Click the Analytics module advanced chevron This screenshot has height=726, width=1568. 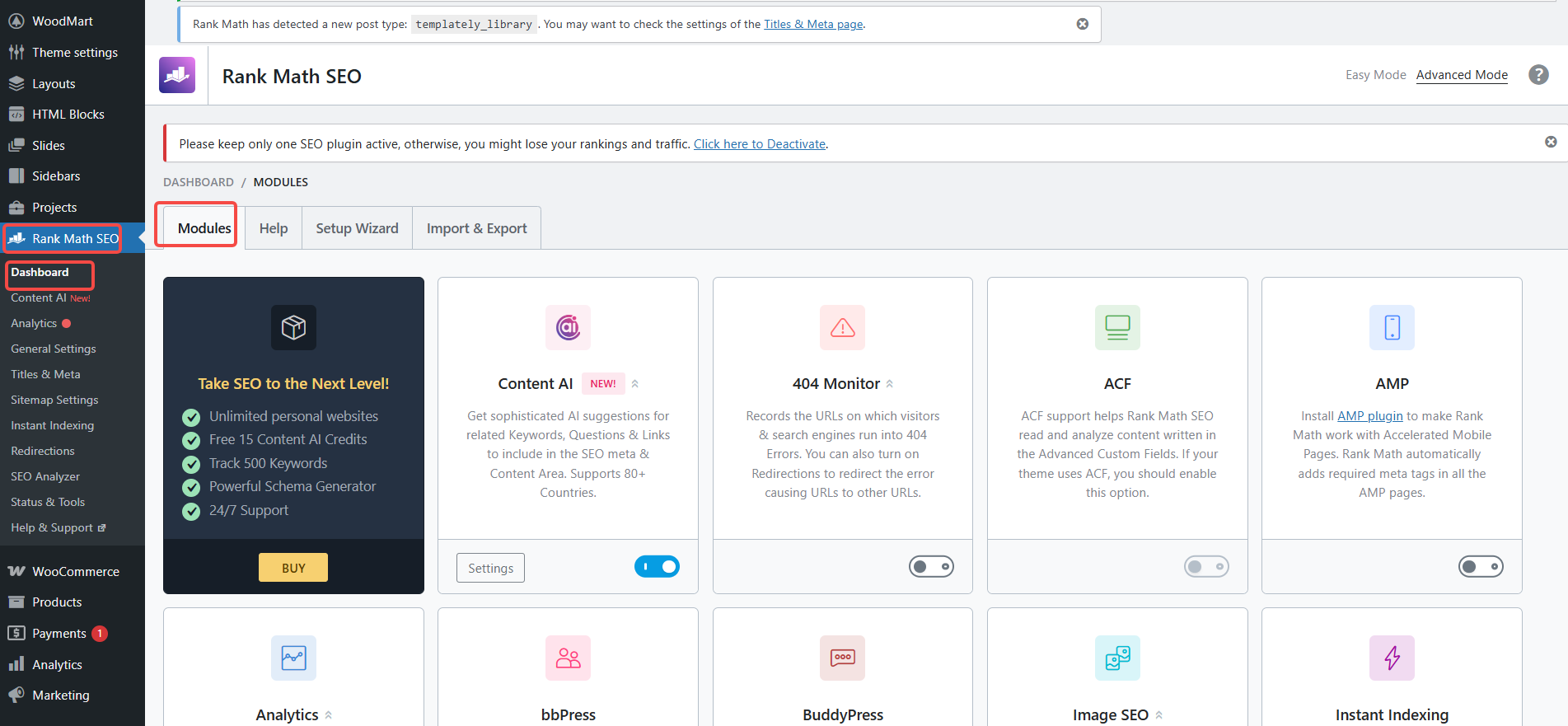pos(328,715)
